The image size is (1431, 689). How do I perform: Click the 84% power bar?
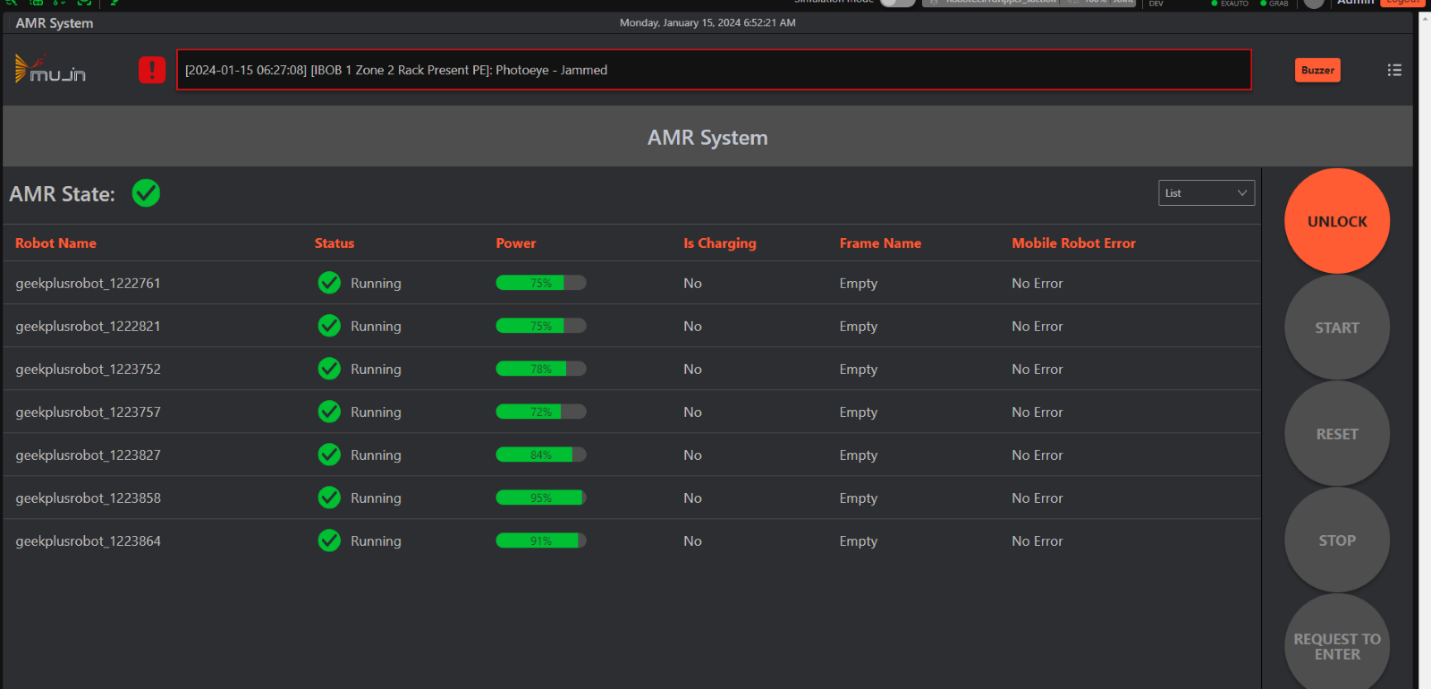tap(541, 455)
